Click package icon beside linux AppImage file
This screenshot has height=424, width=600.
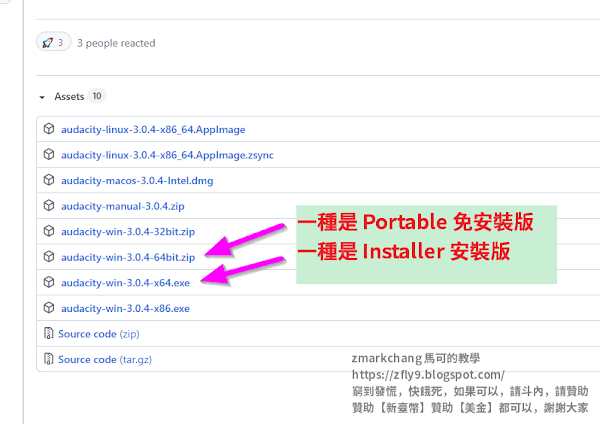pos(49,129)
